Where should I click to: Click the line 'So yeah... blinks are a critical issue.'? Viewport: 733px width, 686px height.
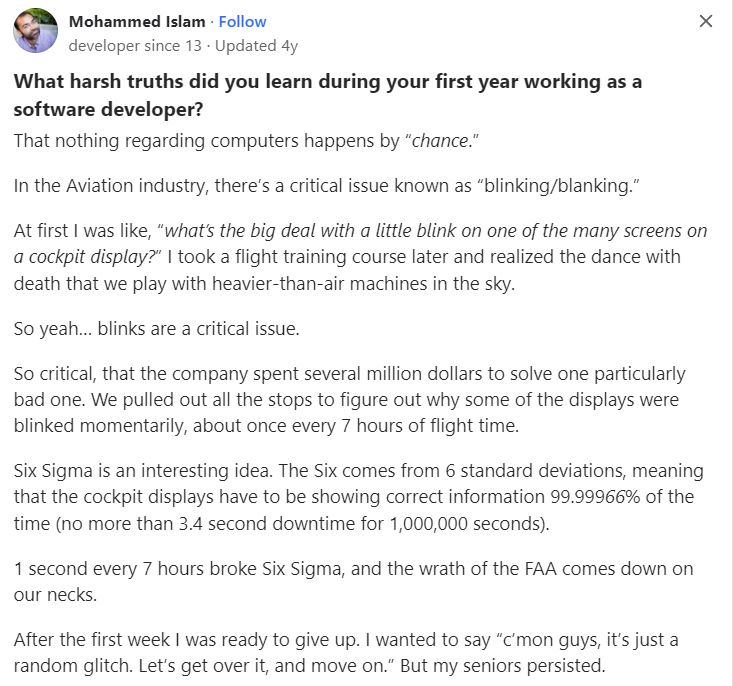[157, 329]
